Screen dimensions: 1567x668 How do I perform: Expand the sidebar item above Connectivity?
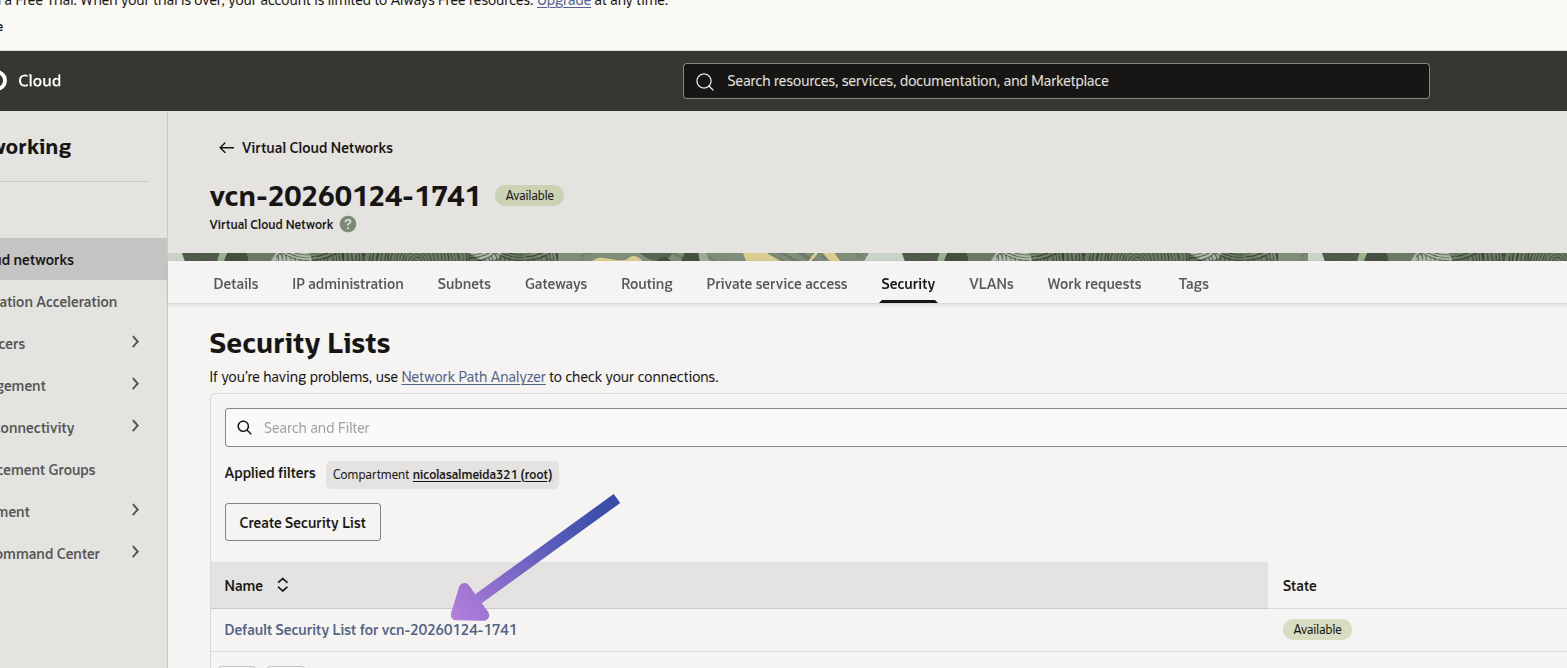point(135,384)
